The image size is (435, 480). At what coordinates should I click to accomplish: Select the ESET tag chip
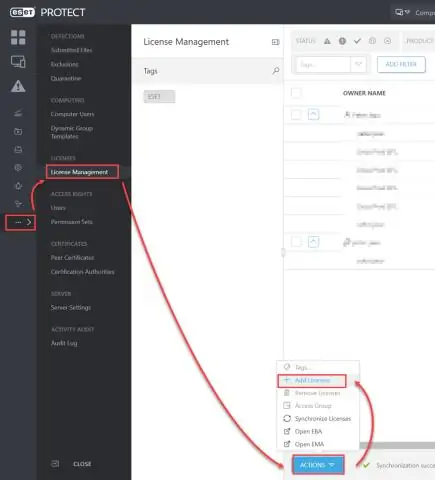[159, 97]
